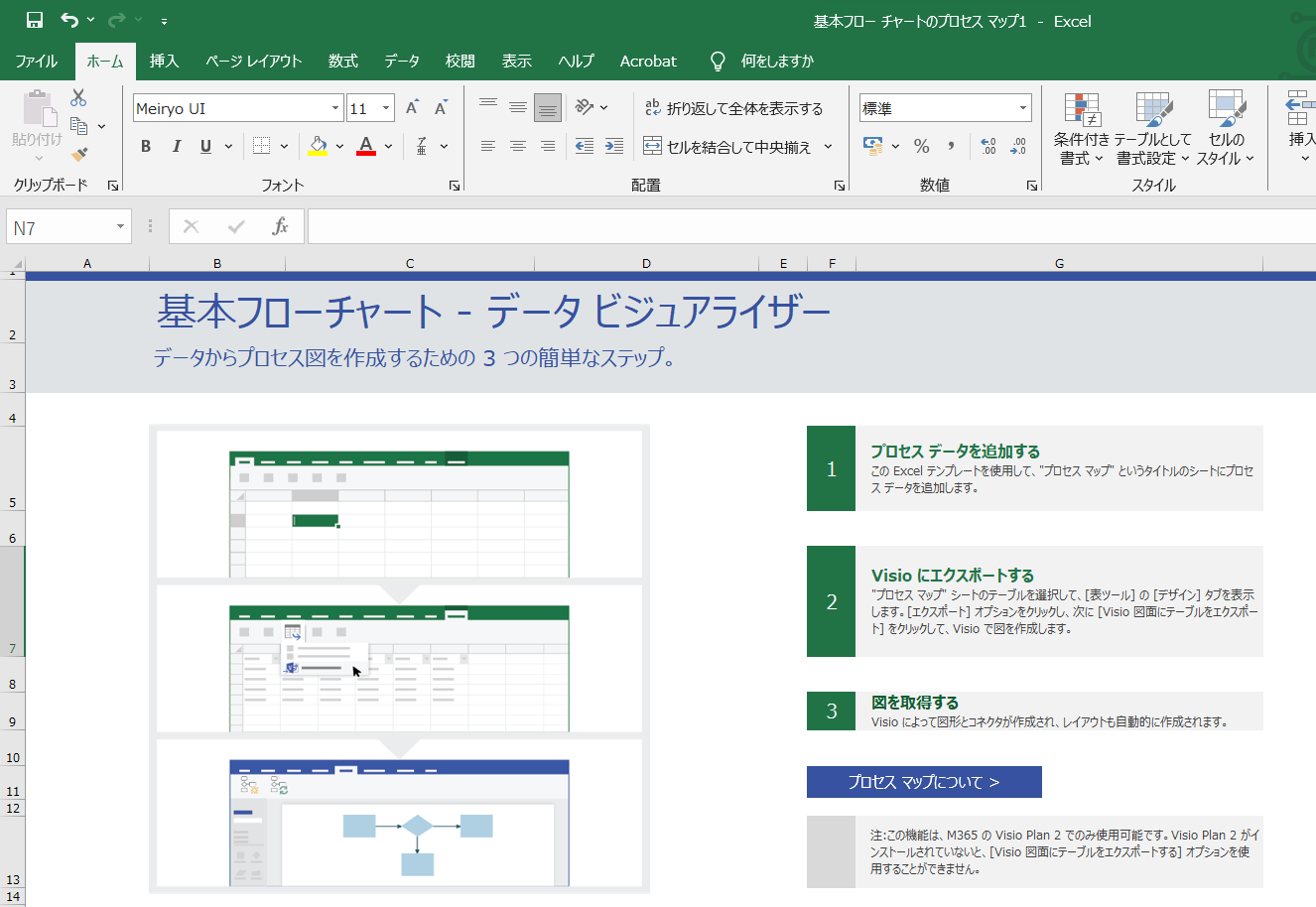Expand the Name Box N7 dropdown arrow
The image size is (1316, 907).
[x=120, y=227]
